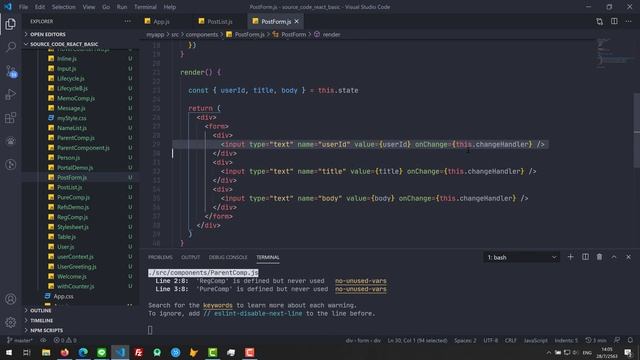Click the Explorer more actions ellipsis
This screenshot has width=640, height=360.
(x=128, y=21)
